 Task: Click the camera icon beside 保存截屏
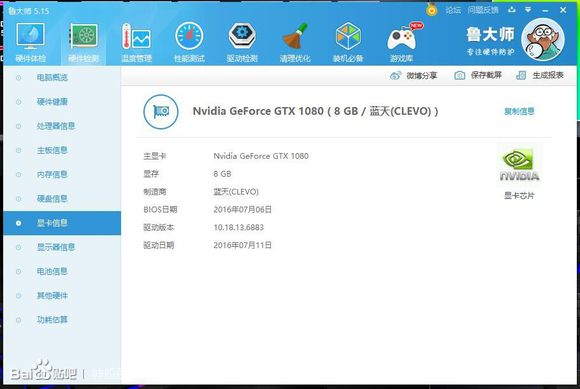(459, 75)
